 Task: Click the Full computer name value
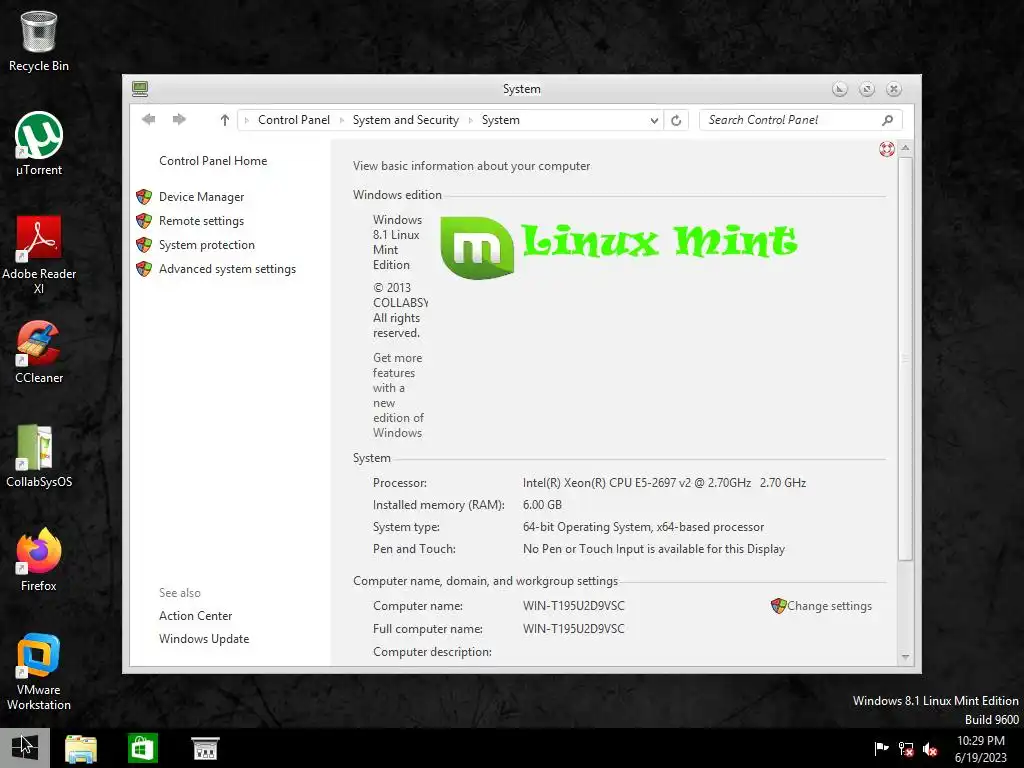(573, 628)
